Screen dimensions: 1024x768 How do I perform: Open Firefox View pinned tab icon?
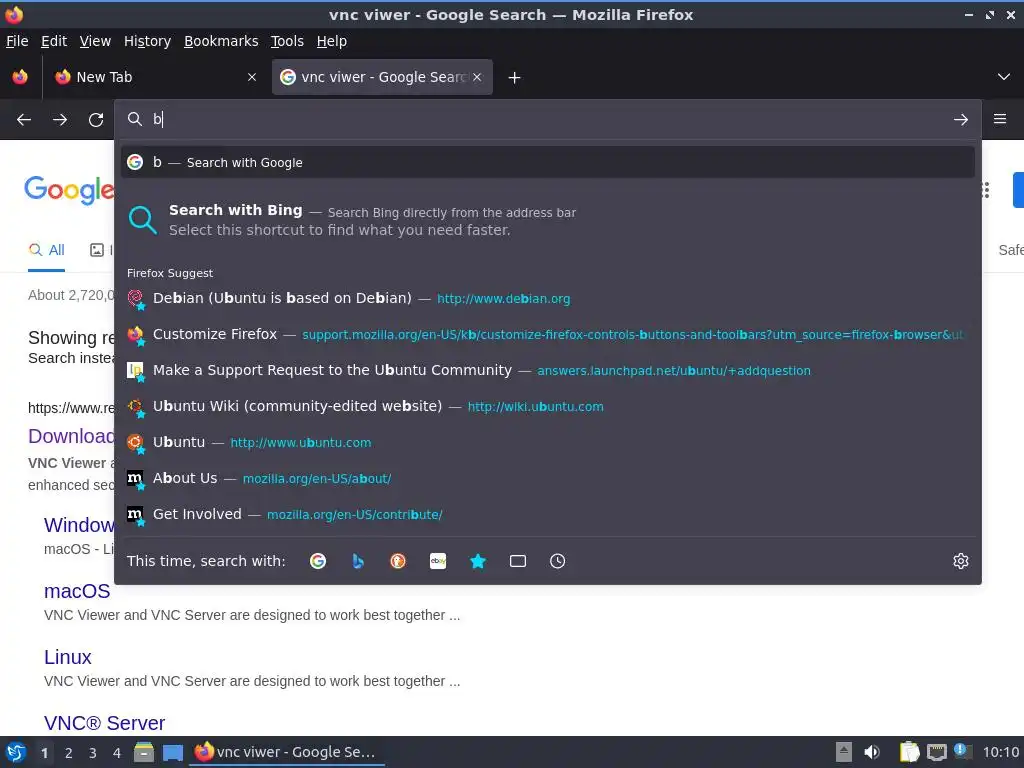coord(20,77)
